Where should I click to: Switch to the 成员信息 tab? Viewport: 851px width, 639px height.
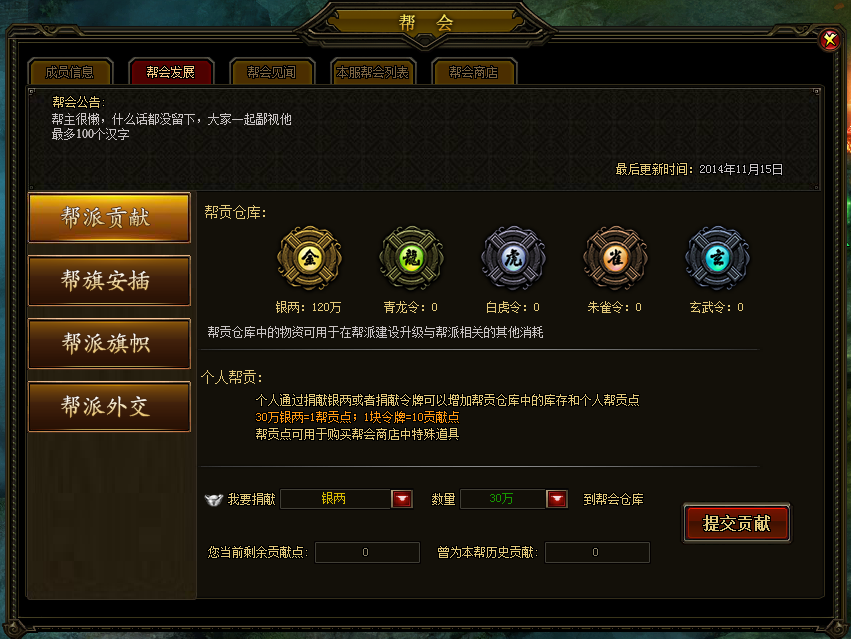click(x=70, y=72)
